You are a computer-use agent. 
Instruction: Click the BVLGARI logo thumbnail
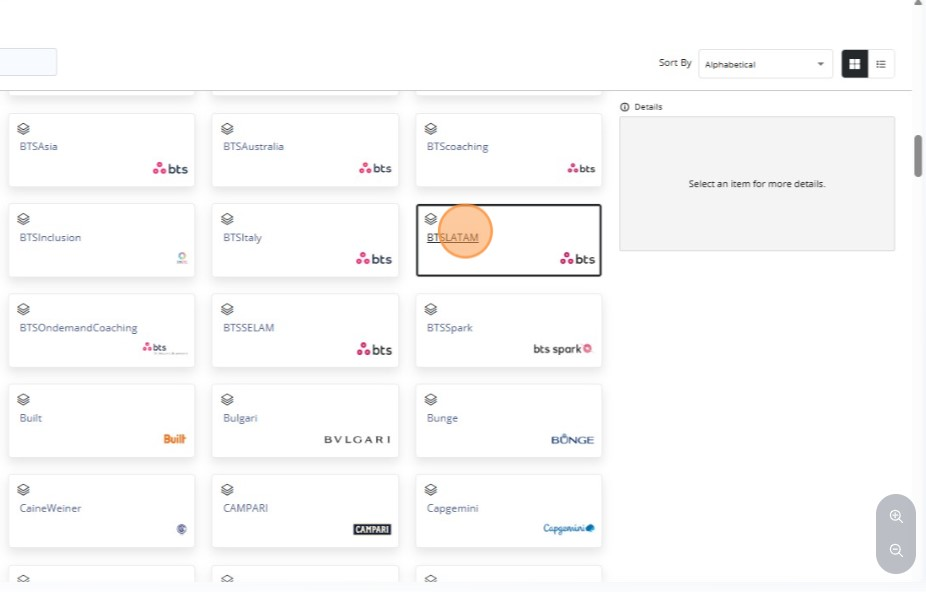click(x=357, y=440)
